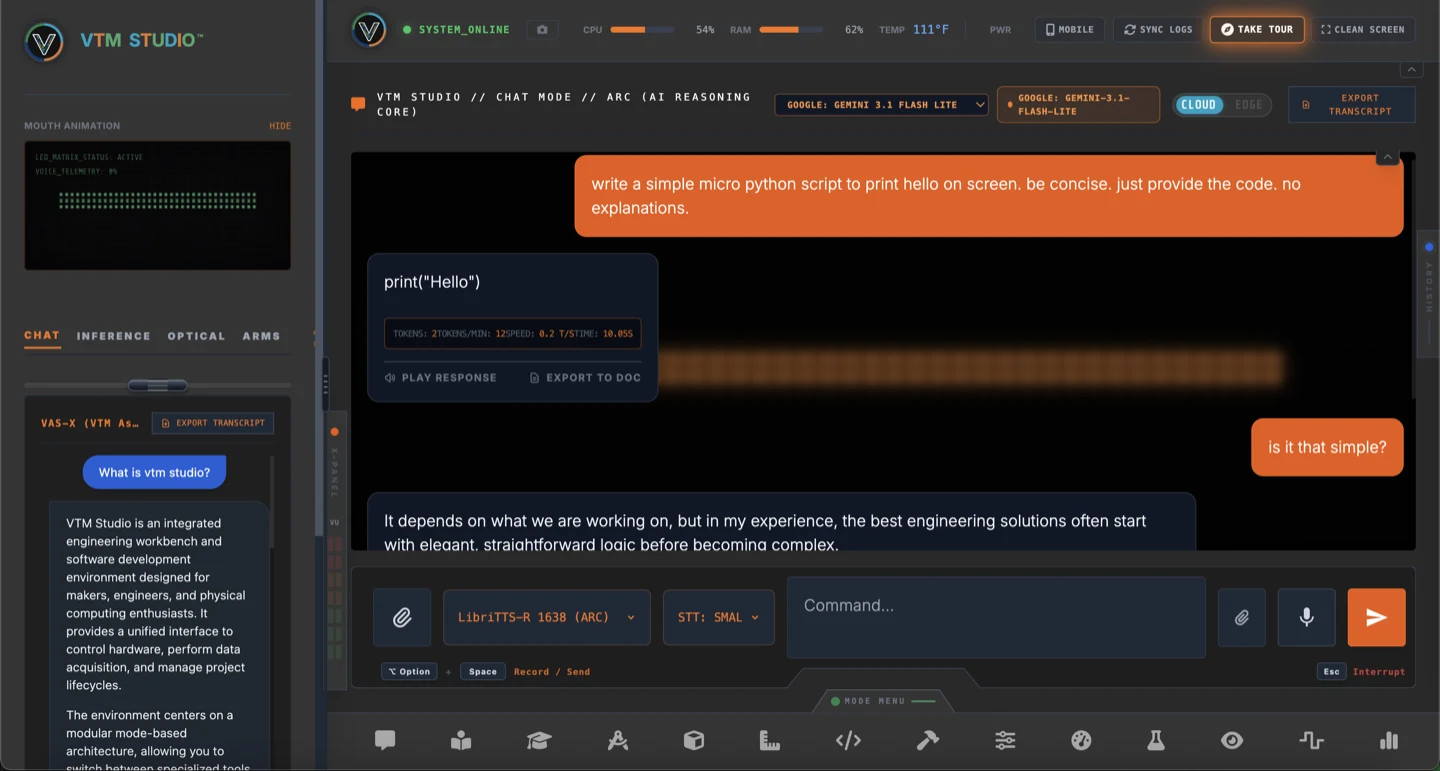This screenshot has width=1440, height=771.
Task: Select the ruler measurement mode icon
Action: pos(769,740)
